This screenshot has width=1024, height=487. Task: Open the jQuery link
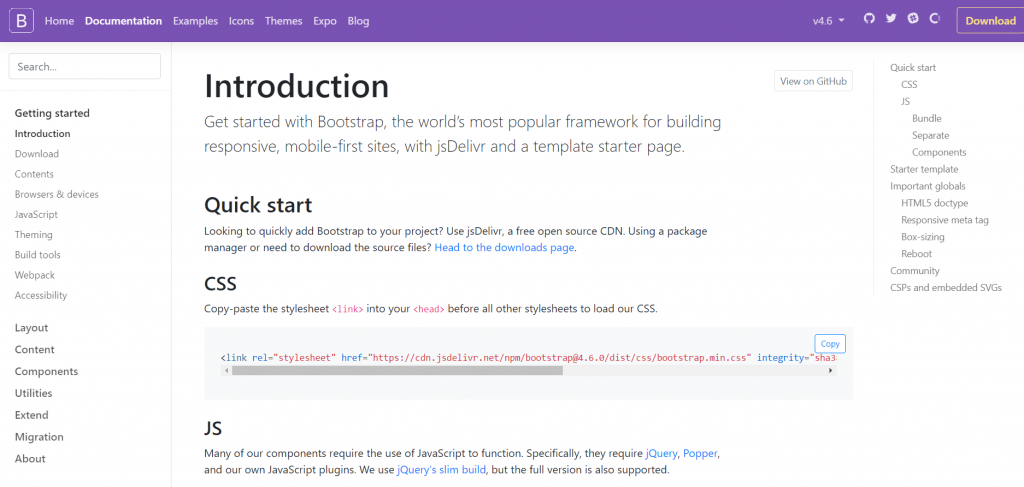point(662,452)
